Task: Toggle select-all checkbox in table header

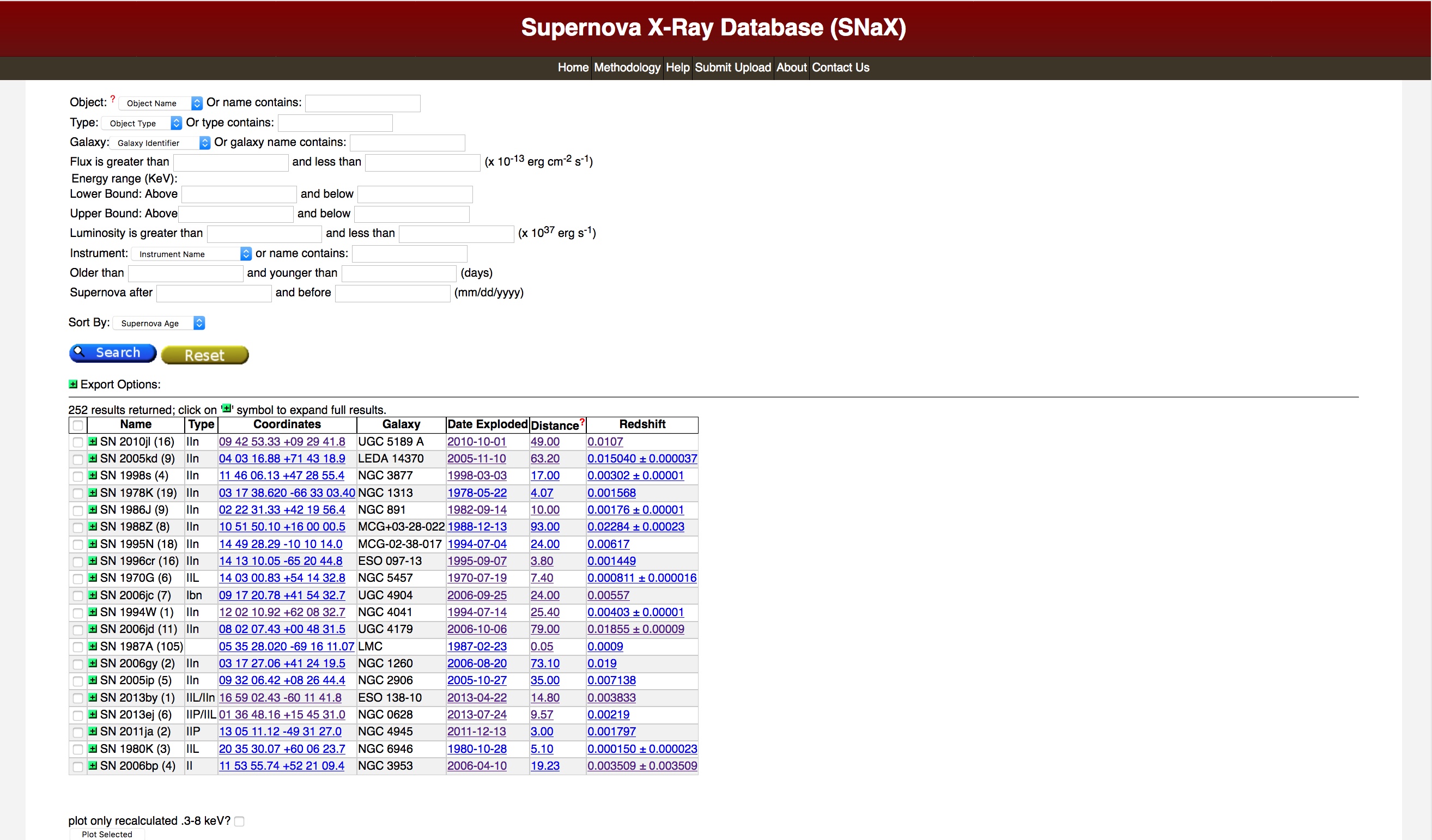Action: (x=78, y=425)
